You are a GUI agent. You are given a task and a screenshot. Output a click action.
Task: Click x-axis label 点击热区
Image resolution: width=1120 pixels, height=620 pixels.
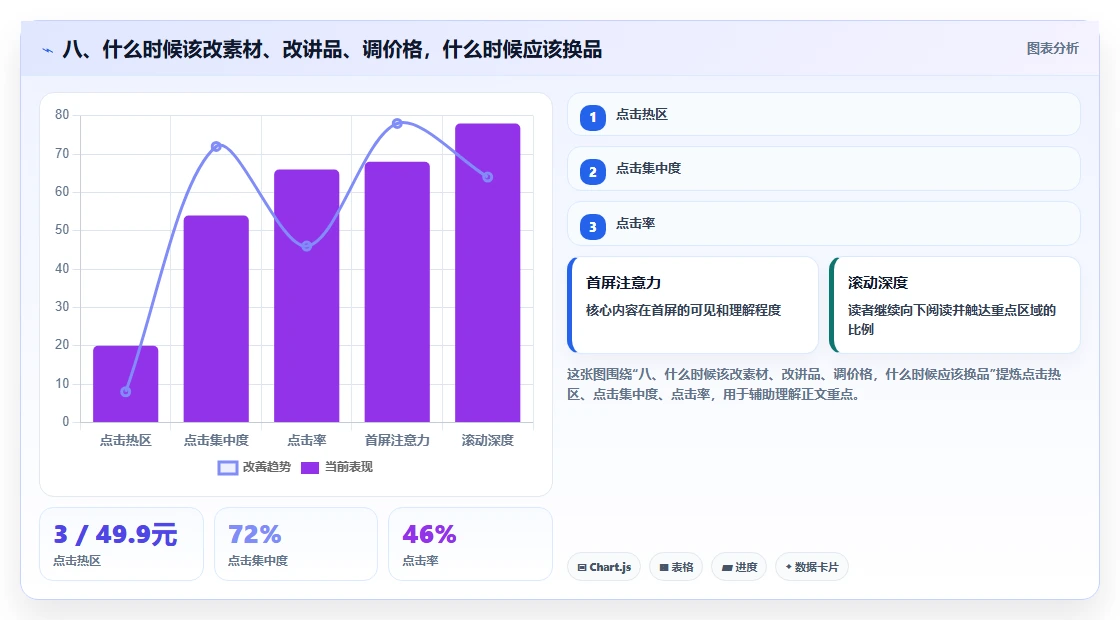coord(126,440)
